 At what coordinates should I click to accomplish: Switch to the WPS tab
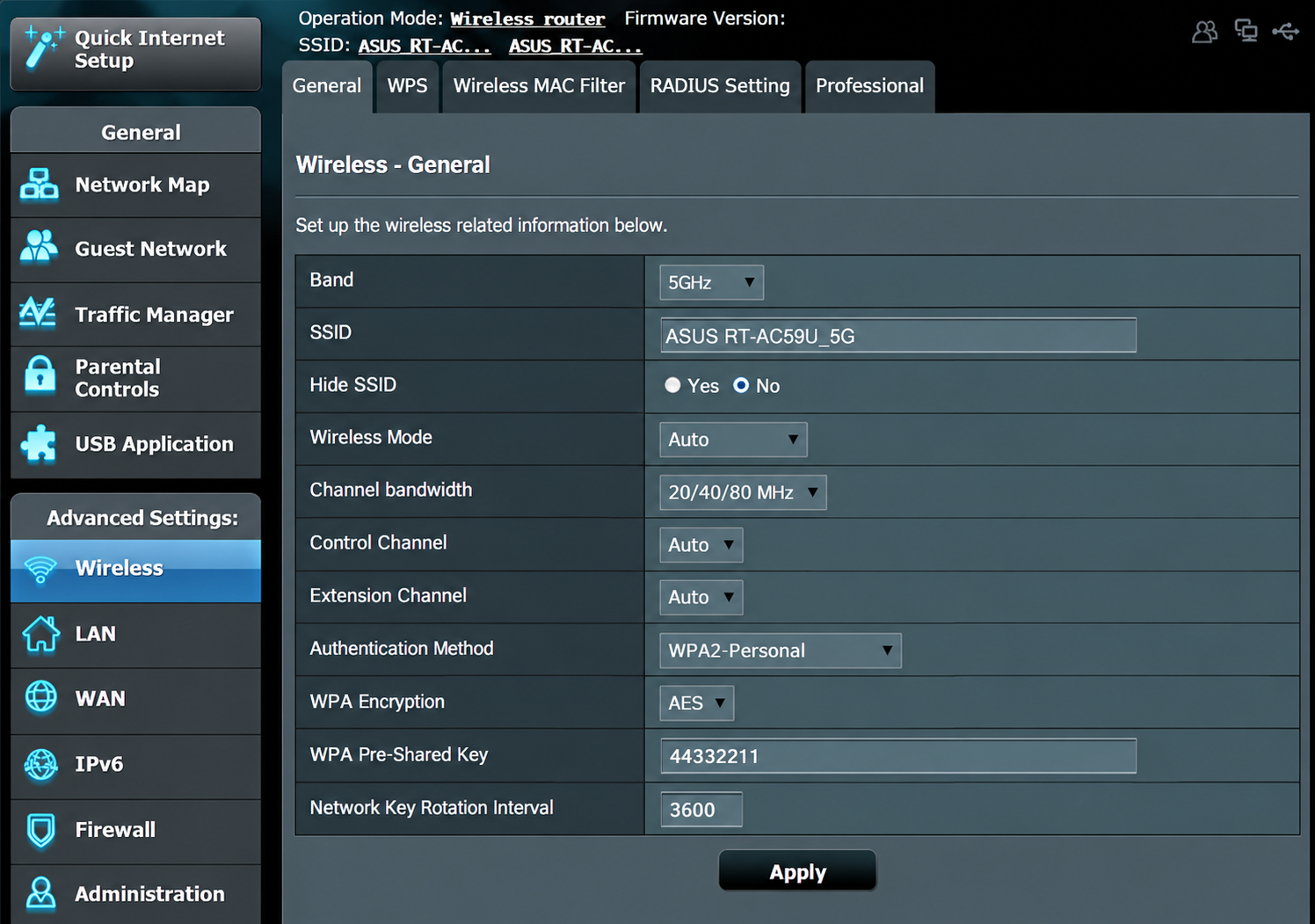coord(408,86)
